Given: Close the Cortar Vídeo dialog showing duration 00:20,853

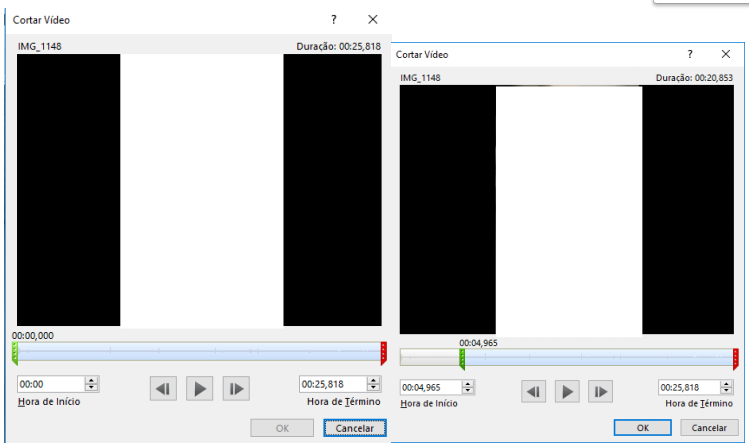Looking at the screenshot, I should coord(726,55).
